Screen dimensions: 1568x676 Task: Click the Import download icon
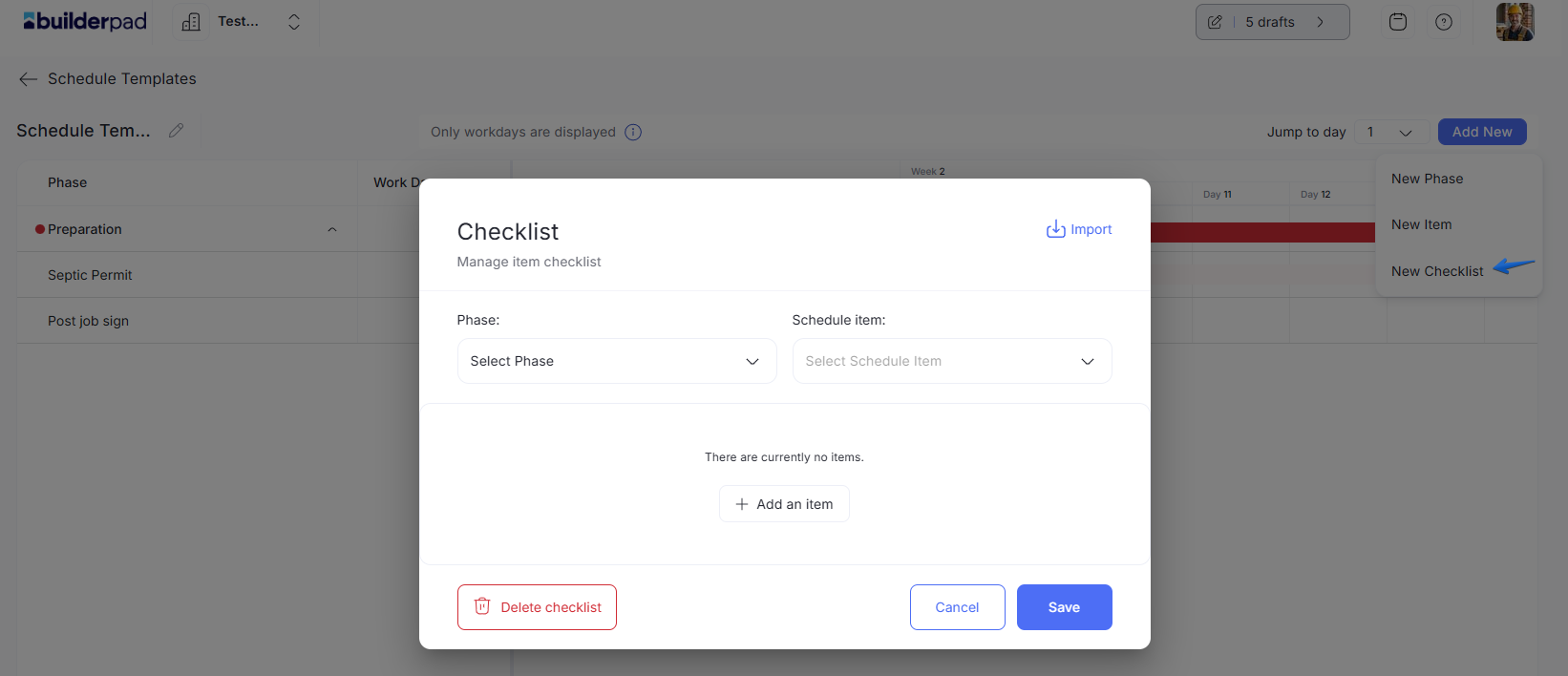click(x=1055, y=229)
